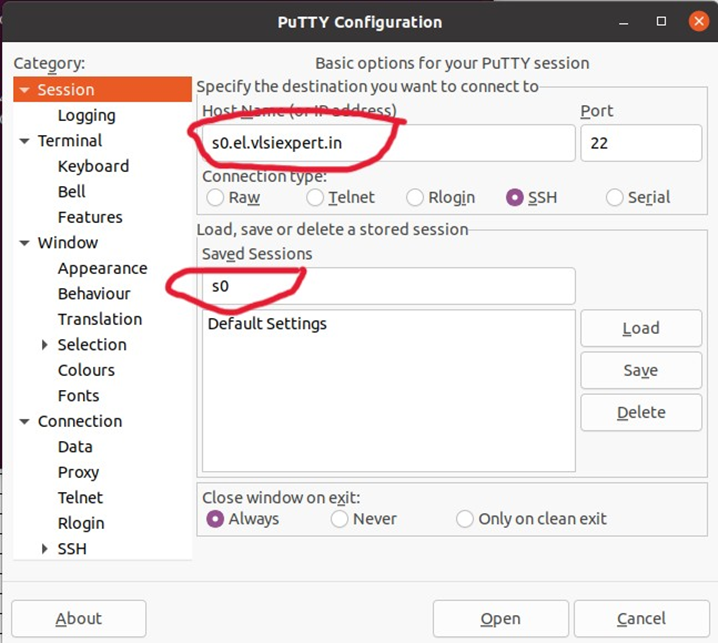
Task: Open Behaviour settings
Action: 94,294
